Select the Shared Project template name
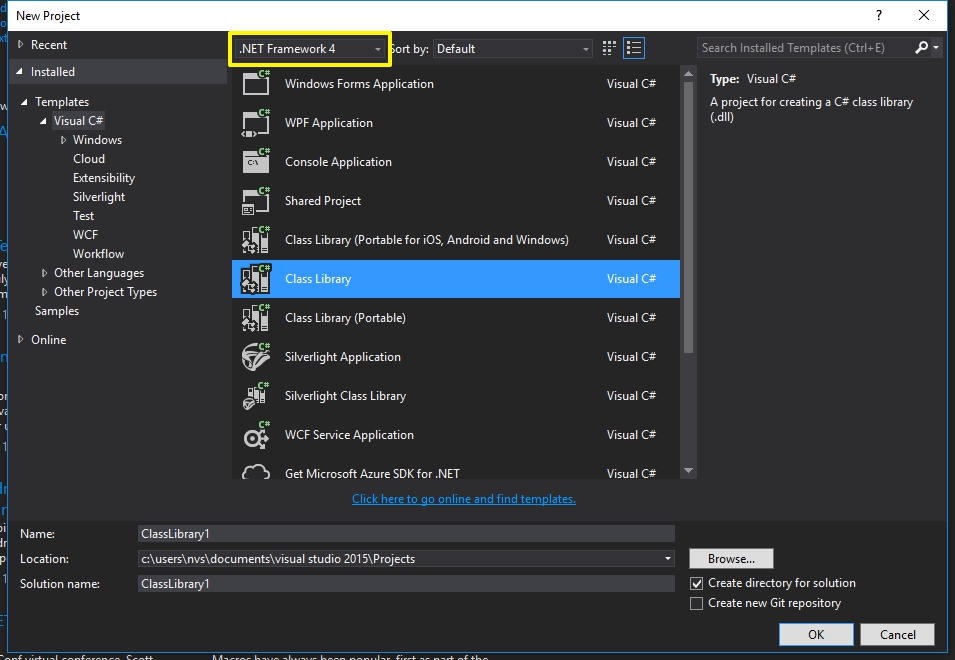This screenshot has height=660, width=955. [x=323, y=201]
